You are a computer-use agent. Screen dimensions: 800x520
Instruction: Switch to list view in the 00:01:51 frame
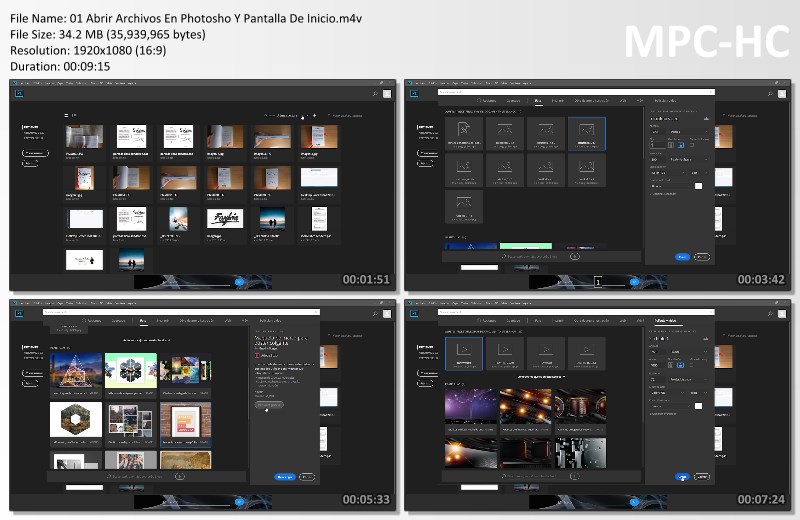coord(66,116)
